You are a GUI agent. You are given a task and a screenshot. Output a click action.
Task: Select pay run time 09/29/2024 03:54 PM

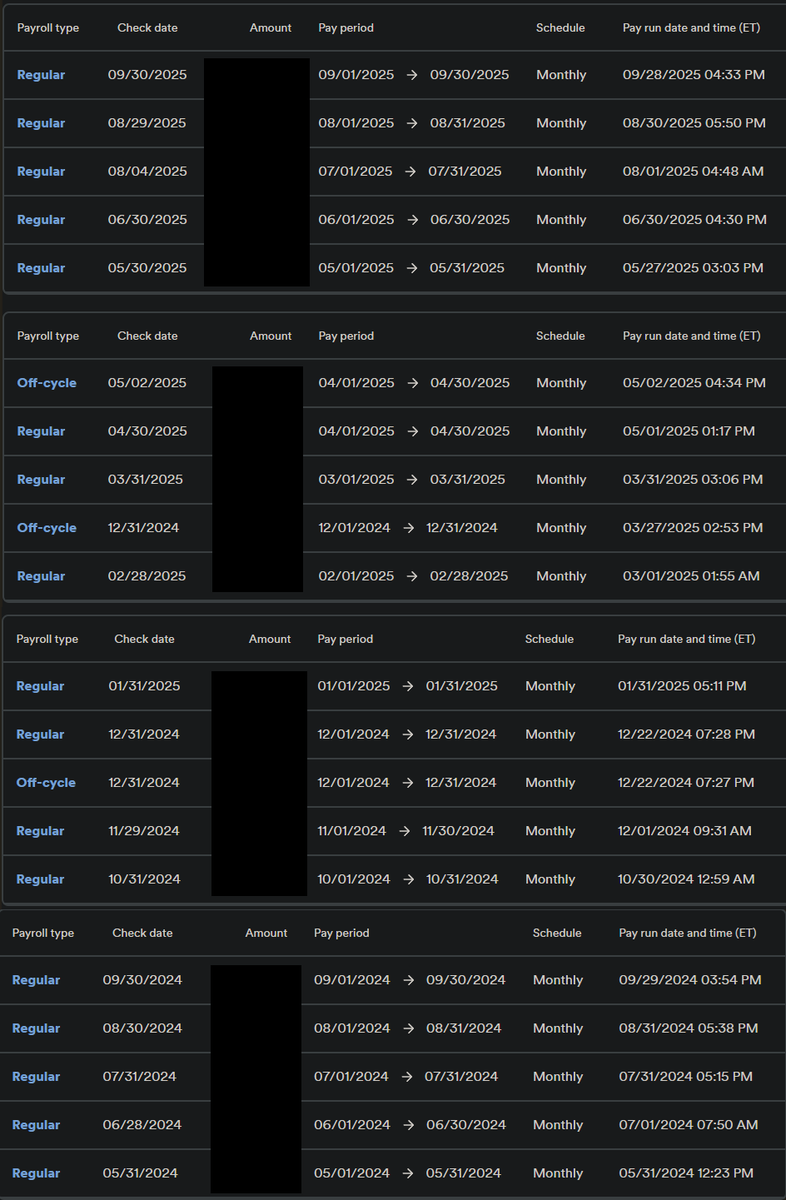pyautogui.click(x=690, y=980)
